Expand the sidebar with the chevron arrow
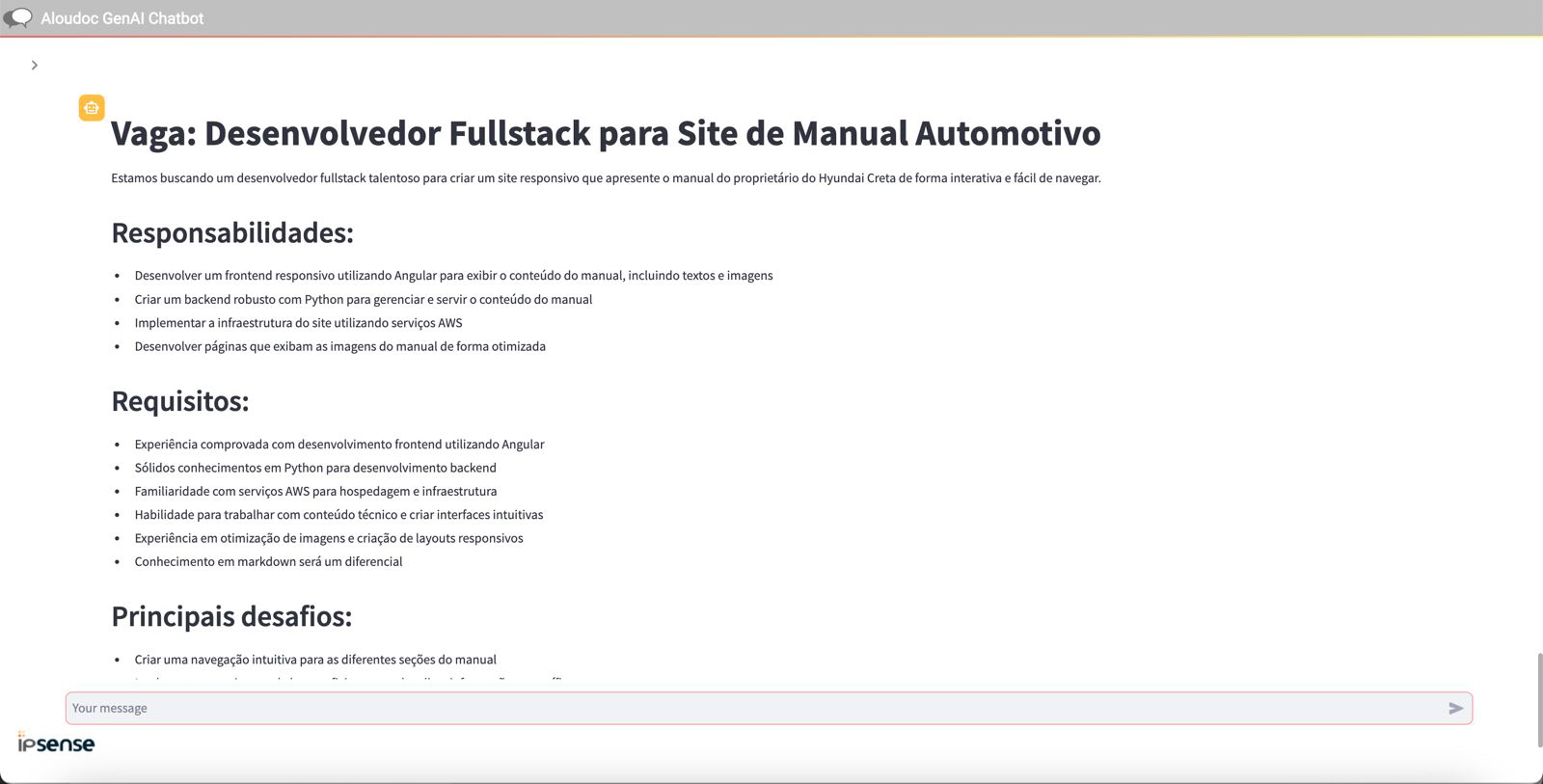Image resolution: width=1543 pixels, height=784 pixels. click(35, 66)
